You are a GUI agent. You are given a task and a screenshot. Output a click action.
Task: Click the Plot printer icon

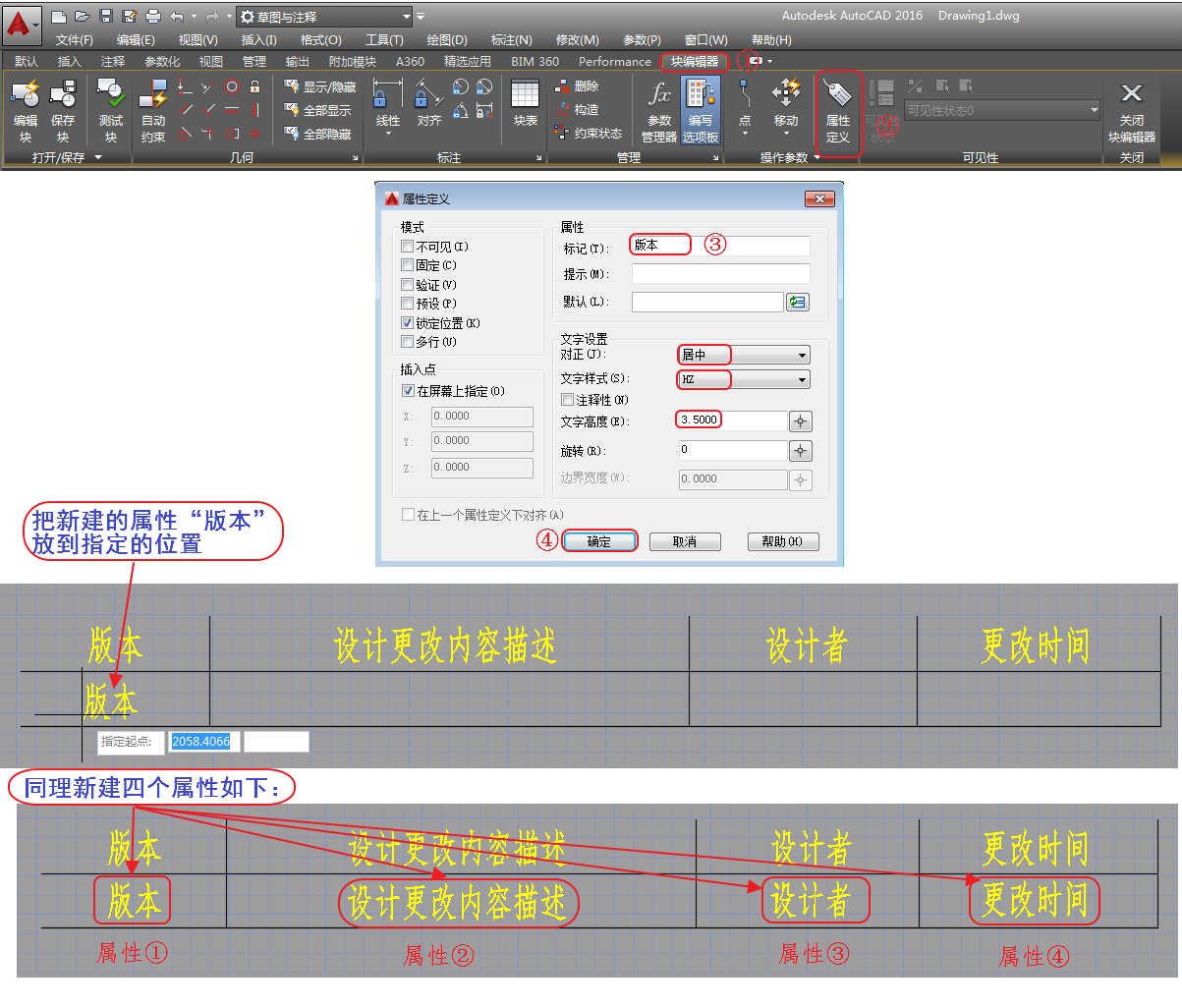point(153,17)
